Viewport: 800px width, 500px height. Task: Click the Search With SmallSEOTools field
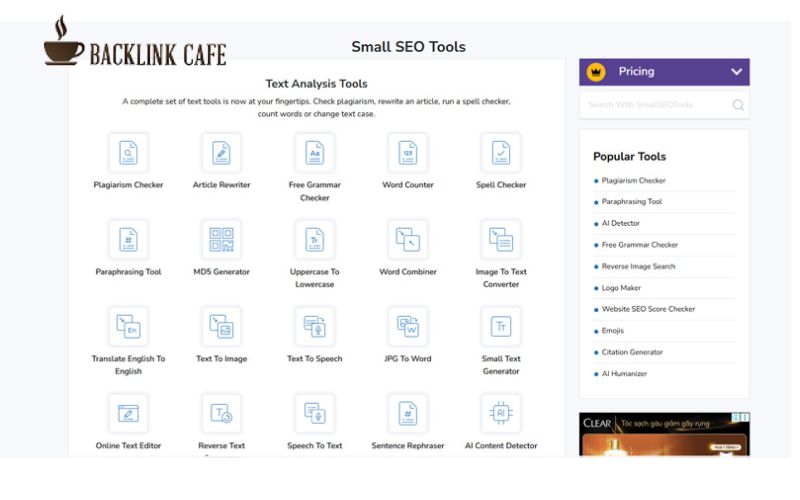(664, 105)
